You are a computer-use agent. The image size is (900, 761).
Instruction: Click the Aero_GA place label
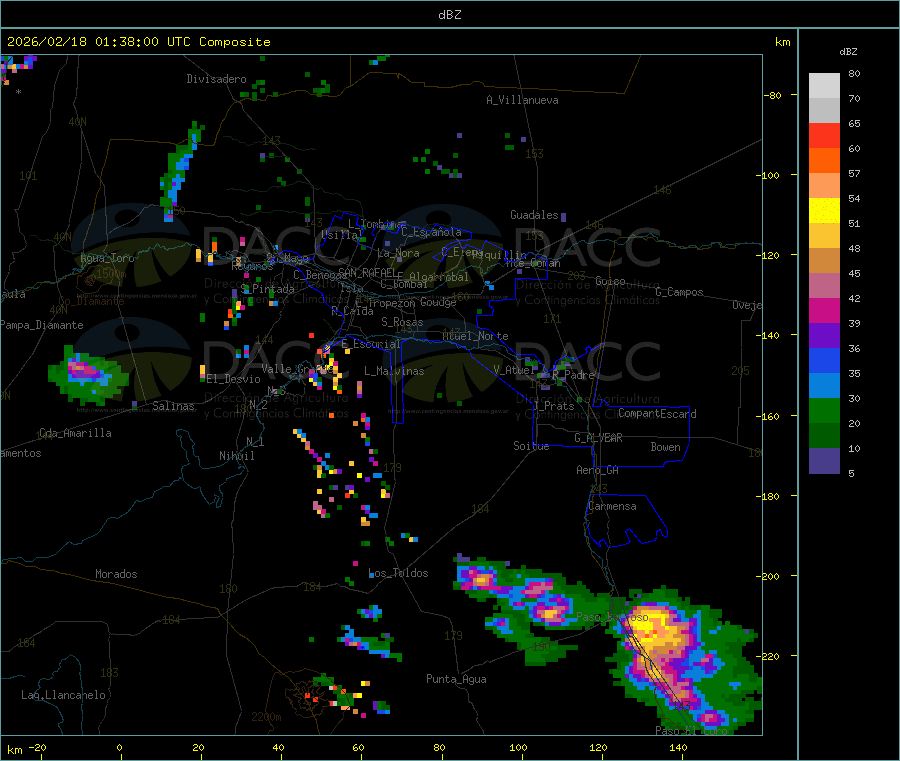598,470
